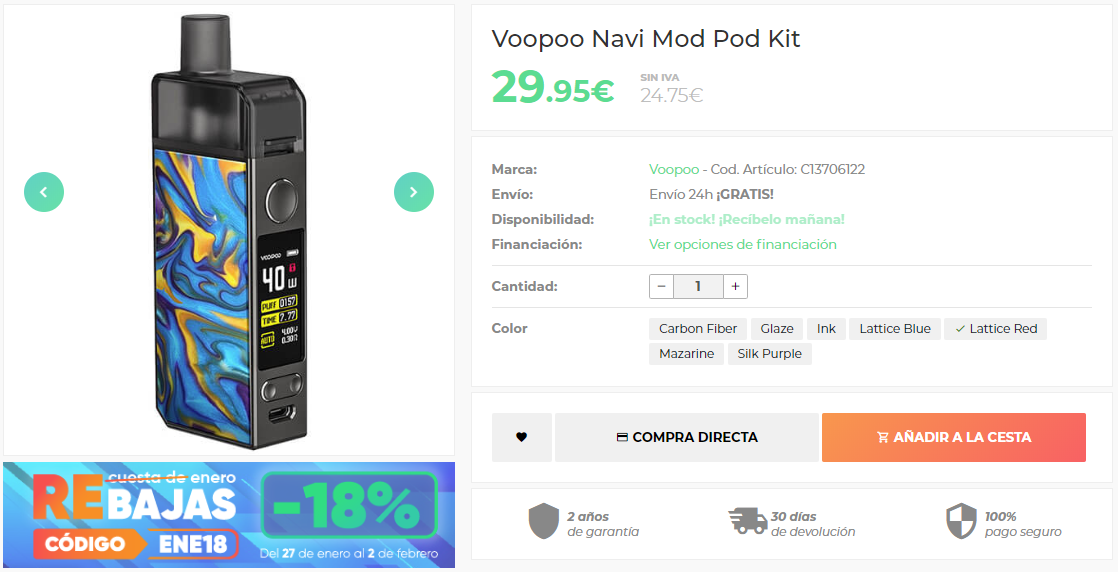Click the 100% pago seguro shield icon
1118x572 pixels.
pyautogui.click(x=960, y=521)
